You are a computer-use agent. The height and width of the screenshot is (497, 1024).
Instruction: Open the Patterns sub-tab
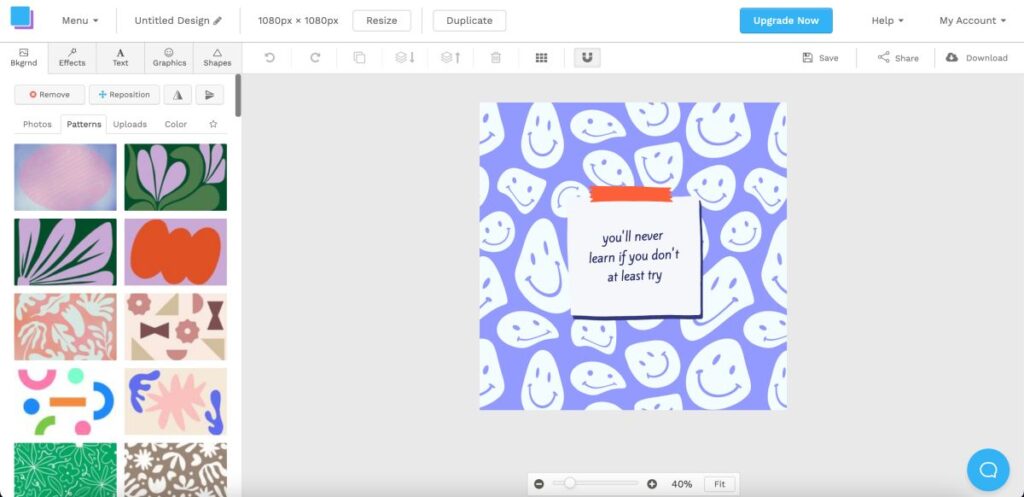point(84,124)
